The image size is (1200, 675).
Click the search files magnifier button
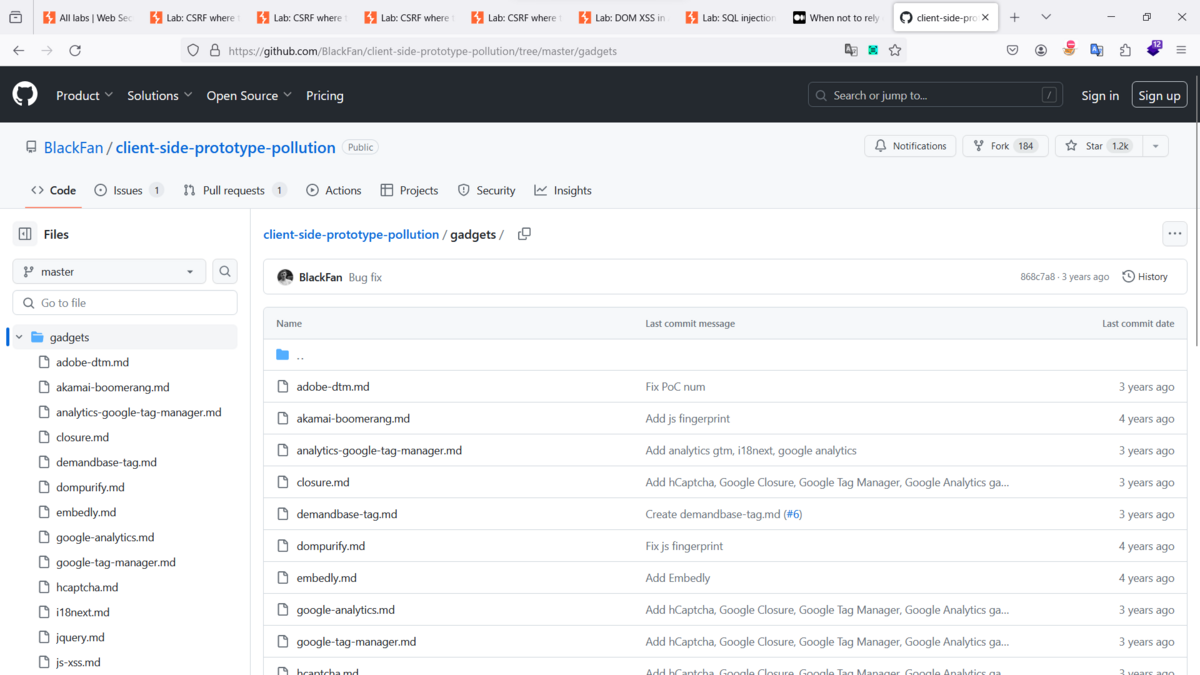pos(225,271)
